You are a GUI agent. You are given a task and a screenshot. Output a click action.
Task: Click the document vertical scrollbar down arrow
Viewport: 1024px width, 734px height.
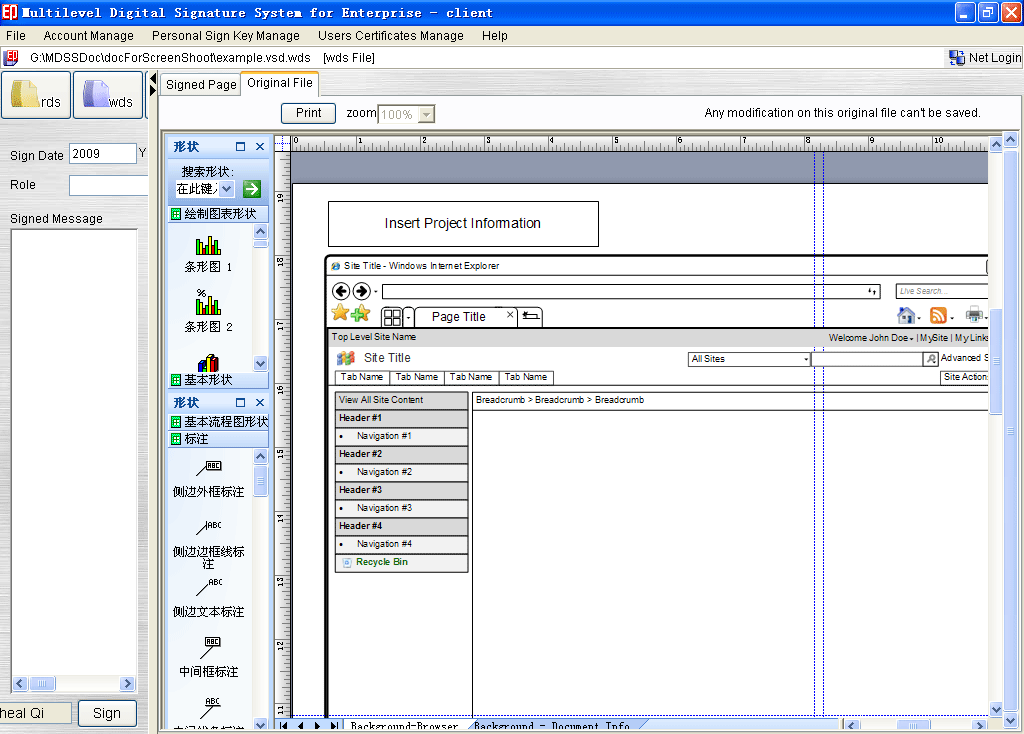tap(996, 709)
